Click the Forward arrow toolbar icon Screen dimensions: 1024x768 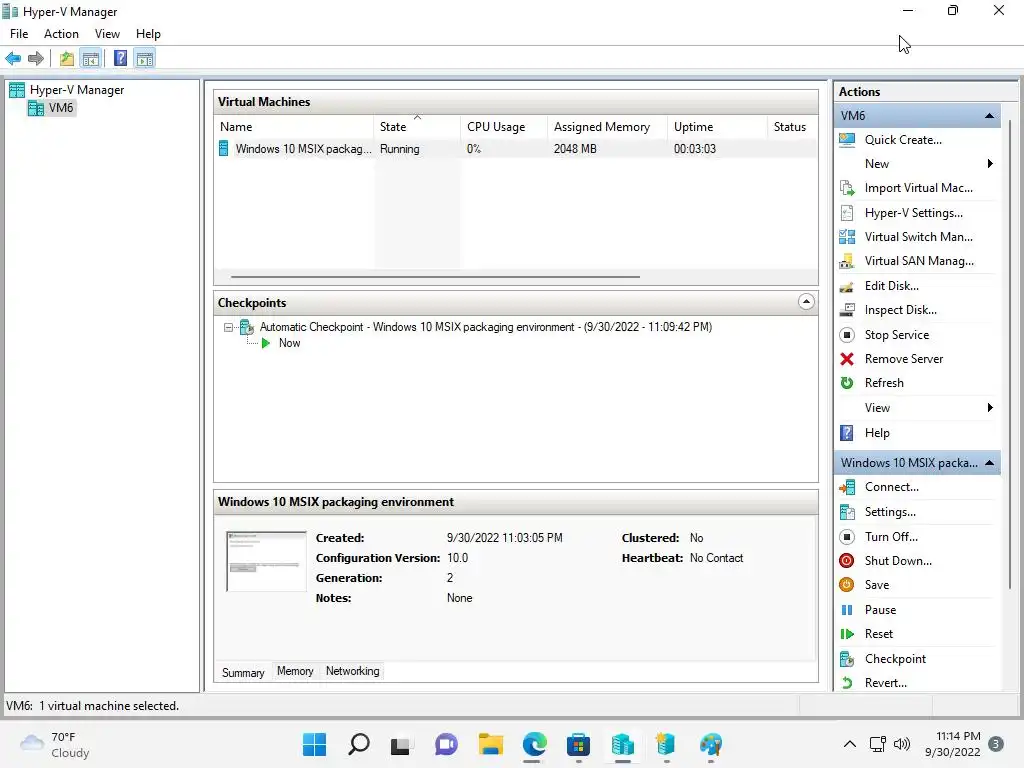click(36, 59)
